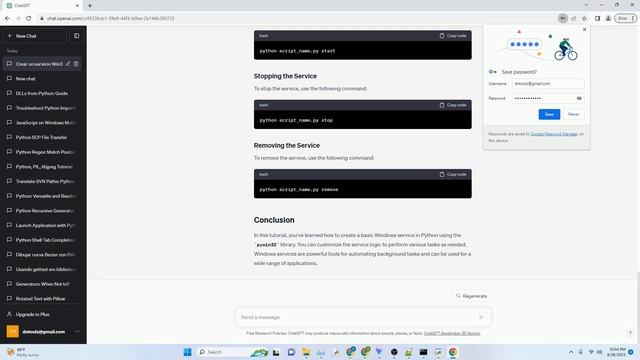Click the browser Forward arrow
The height and width of the screenshot is (360, 640).
click(18, 18)
